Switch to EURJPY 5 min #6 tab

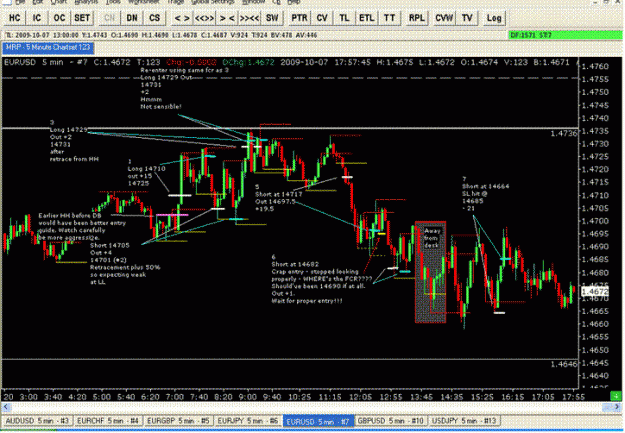pos(248,421)
